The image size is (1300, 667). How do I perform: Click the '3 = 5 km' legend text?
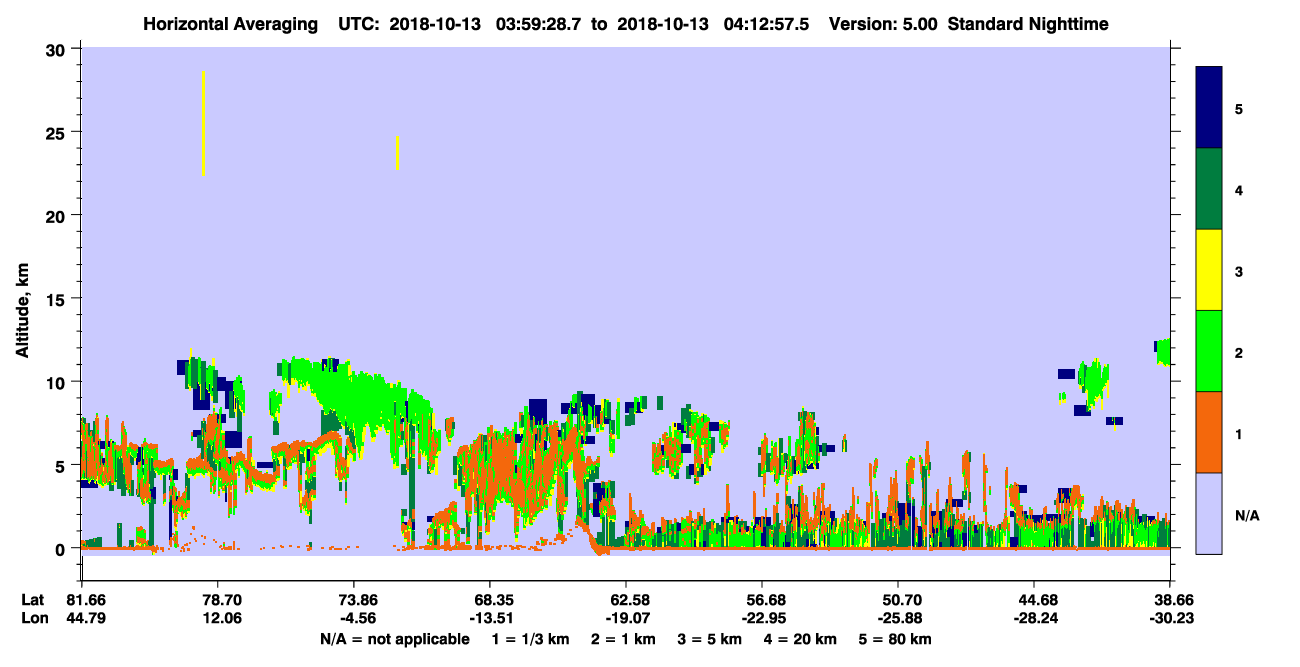pos(709,638)
